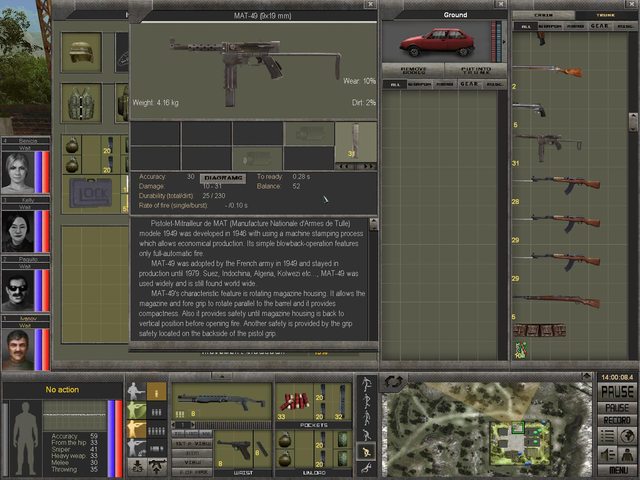Click the large PAUSE button
This screenshot has height=480, width=640.
tap(617, 392)
